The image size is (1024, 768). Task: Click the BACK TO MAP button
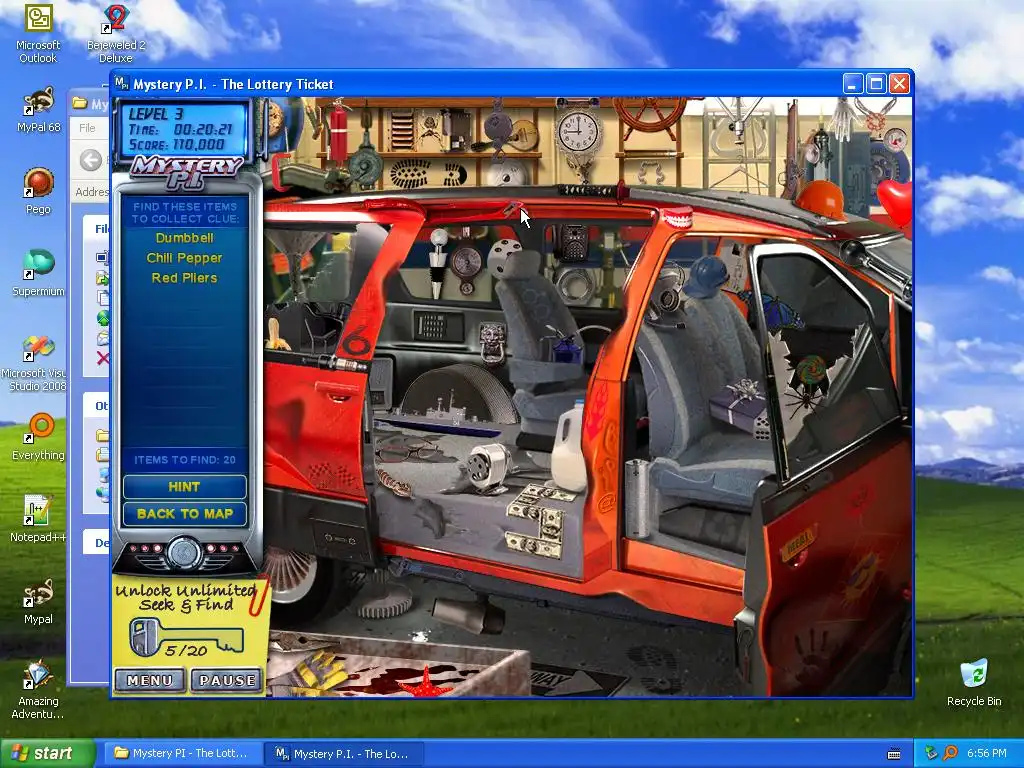tap(184, 514)
